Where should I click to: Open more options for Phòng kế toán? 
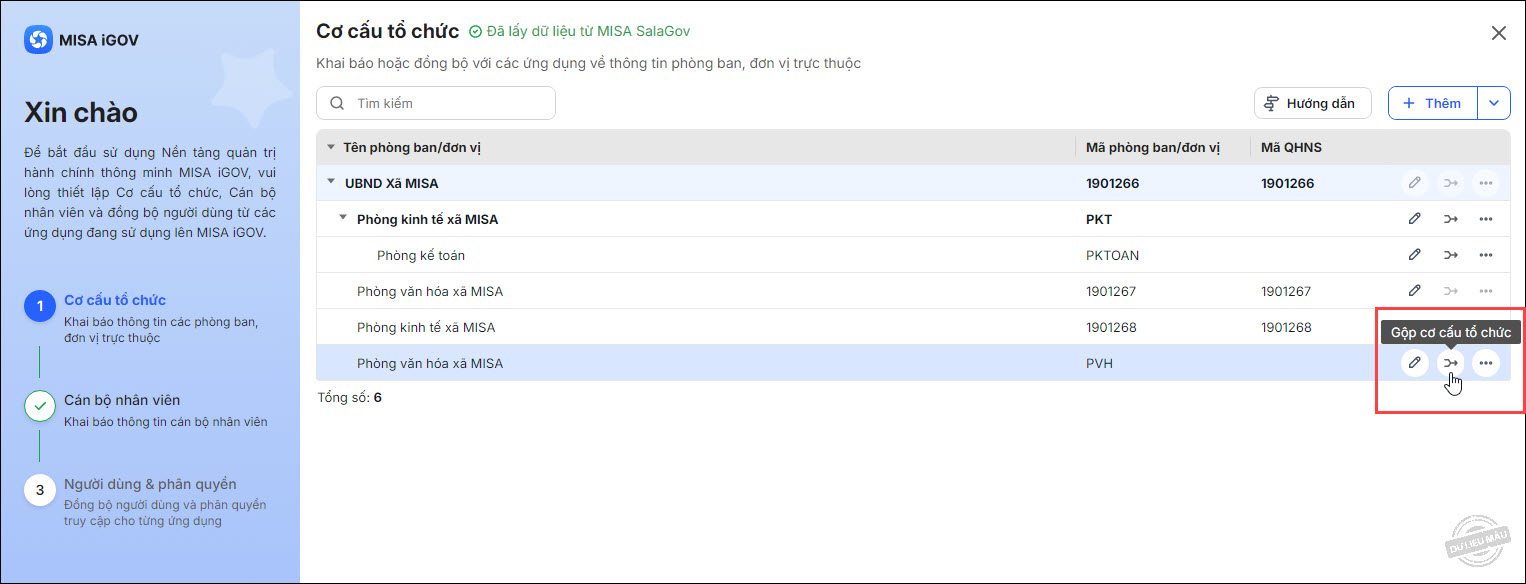(1486, 255)
